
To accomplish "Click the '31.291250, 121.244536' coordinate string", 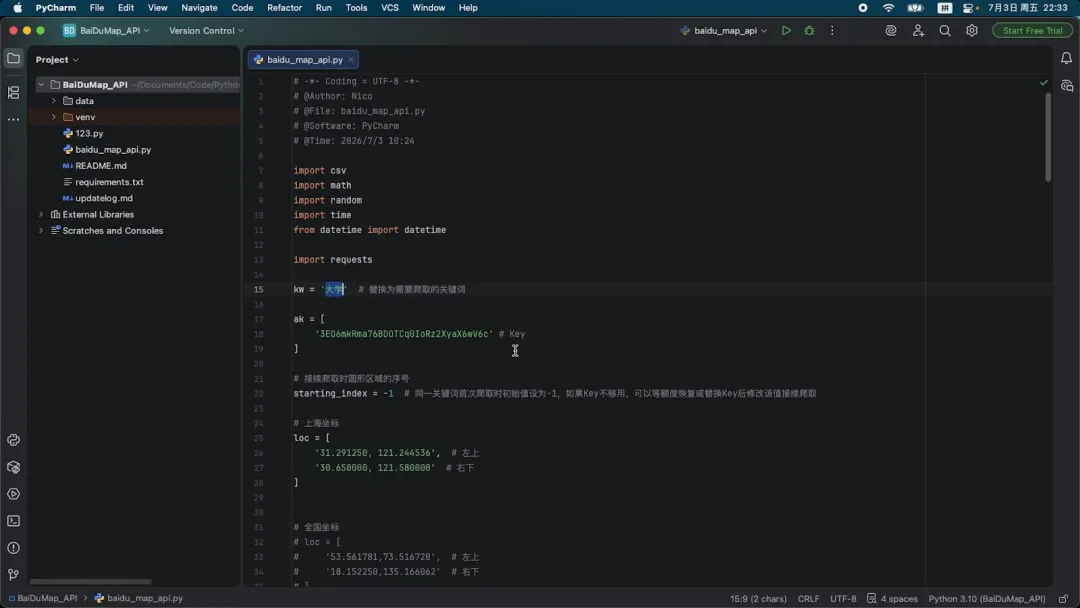I will 377,452.
